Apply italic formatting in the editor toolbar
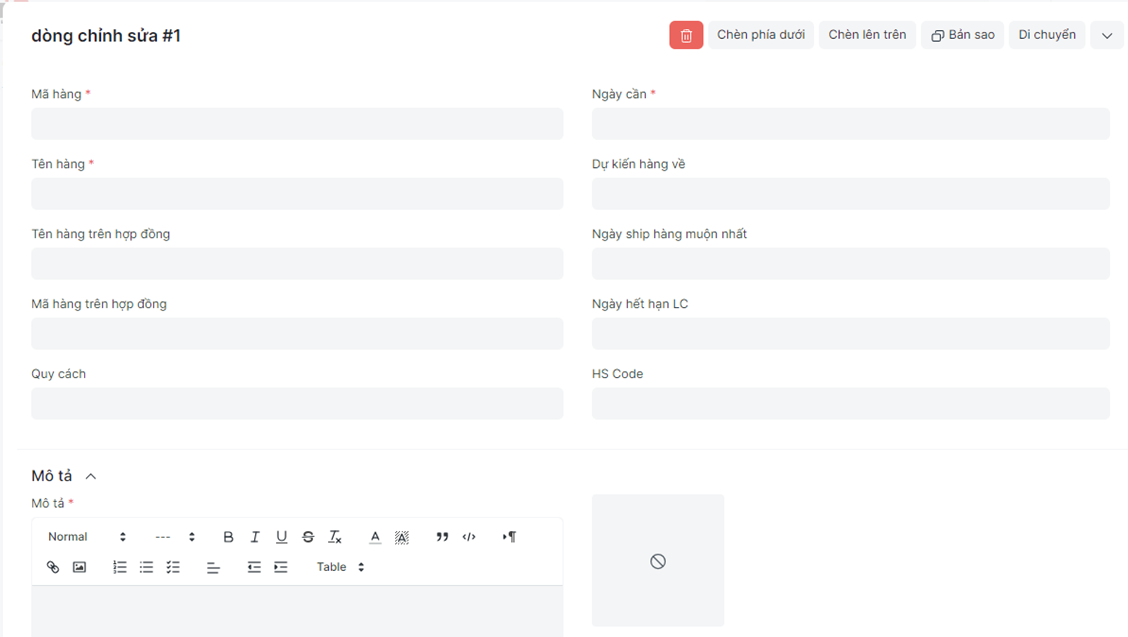This screenshot has width=1128, height=637. click(255, 537)
